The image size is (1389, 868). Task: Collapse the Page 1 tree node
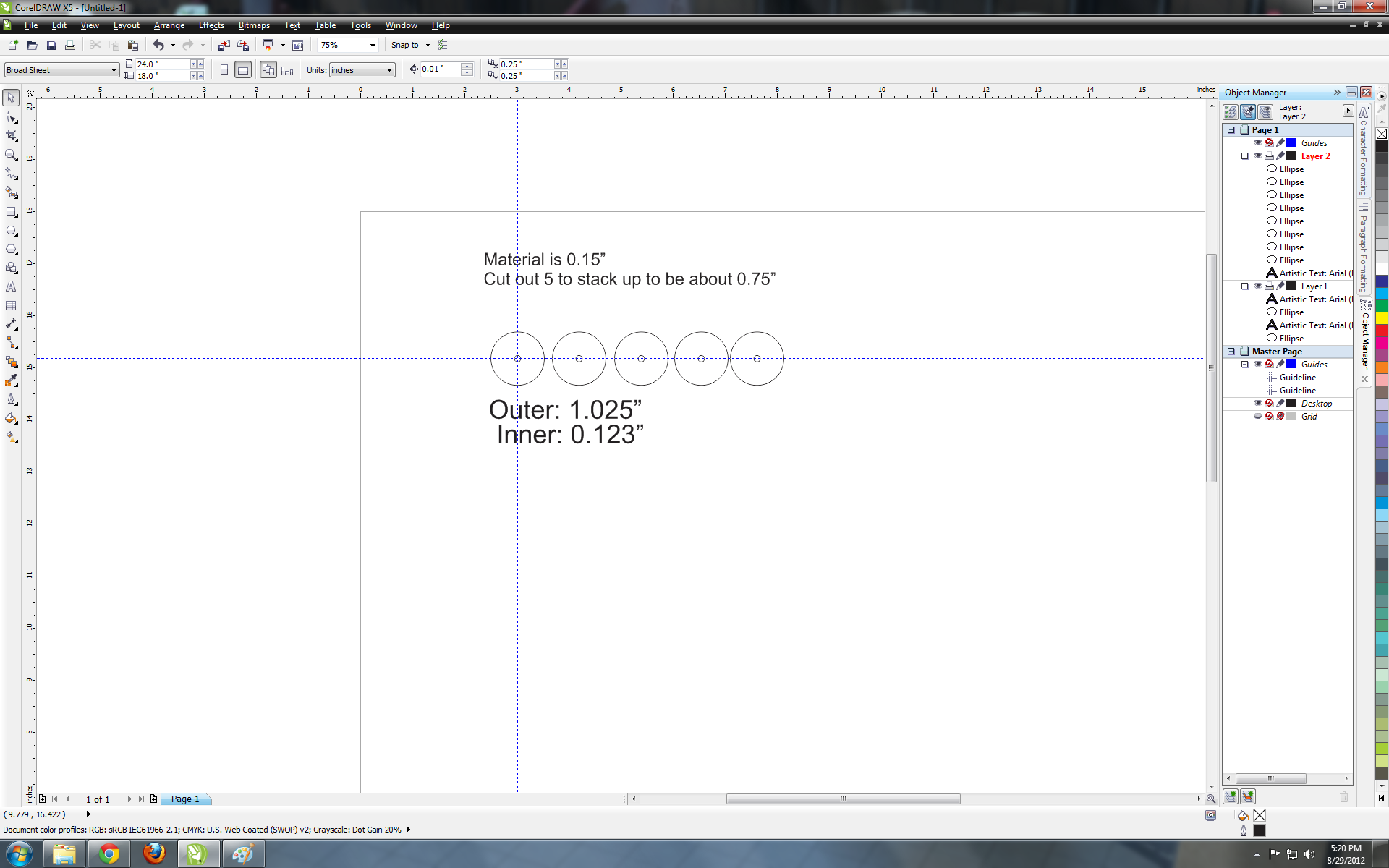pos(1231,129)
